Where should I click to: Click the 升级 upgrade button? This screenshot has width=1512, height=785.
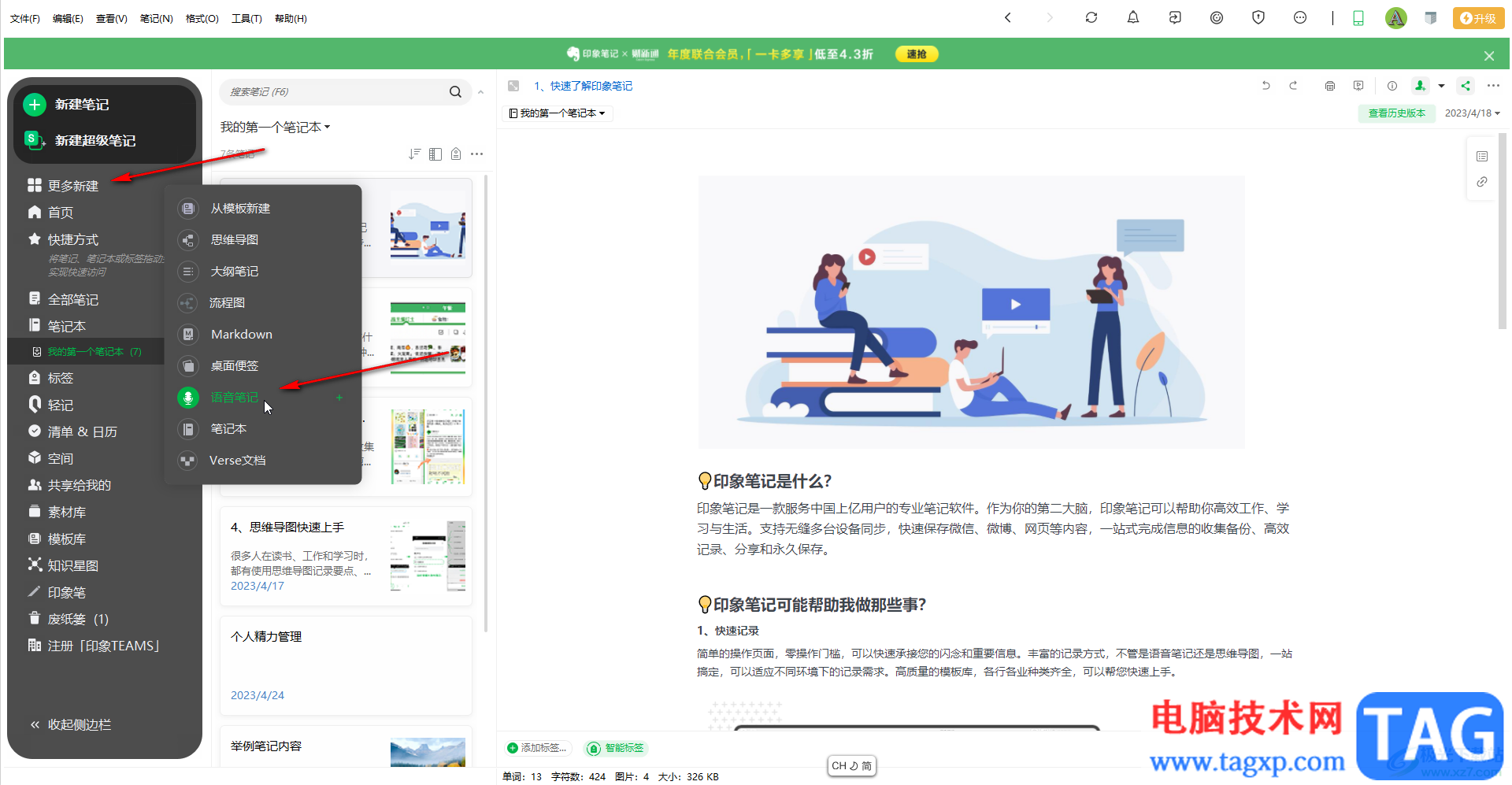click(x=1478, y=18)
